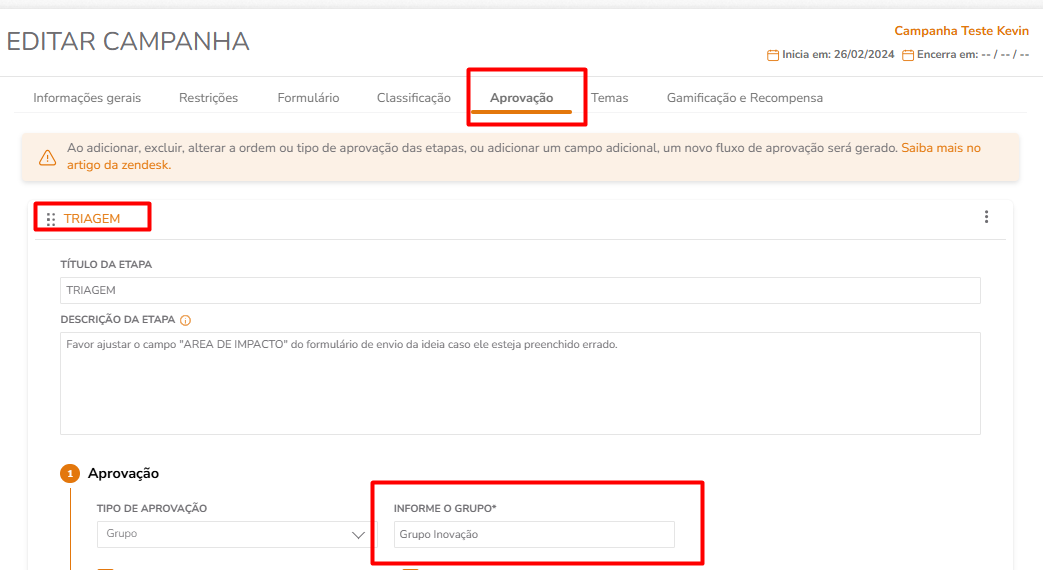Screen dimensions: 1043x570
Task: Go to the Classificação tab
Action: 414,98
